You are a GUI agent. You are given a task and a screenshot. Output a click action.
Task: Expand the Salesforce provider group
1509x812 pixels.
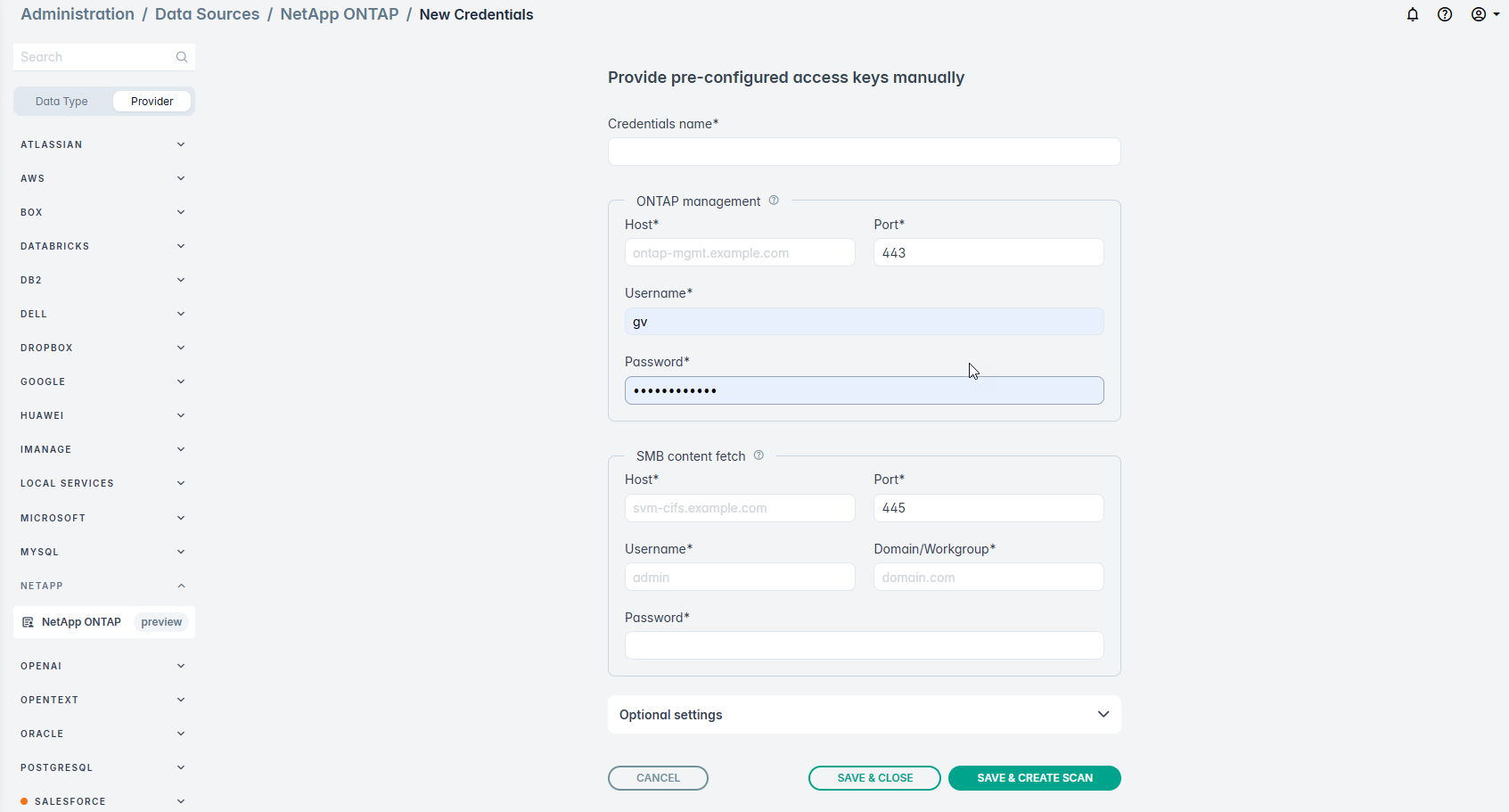pos(104,801)
